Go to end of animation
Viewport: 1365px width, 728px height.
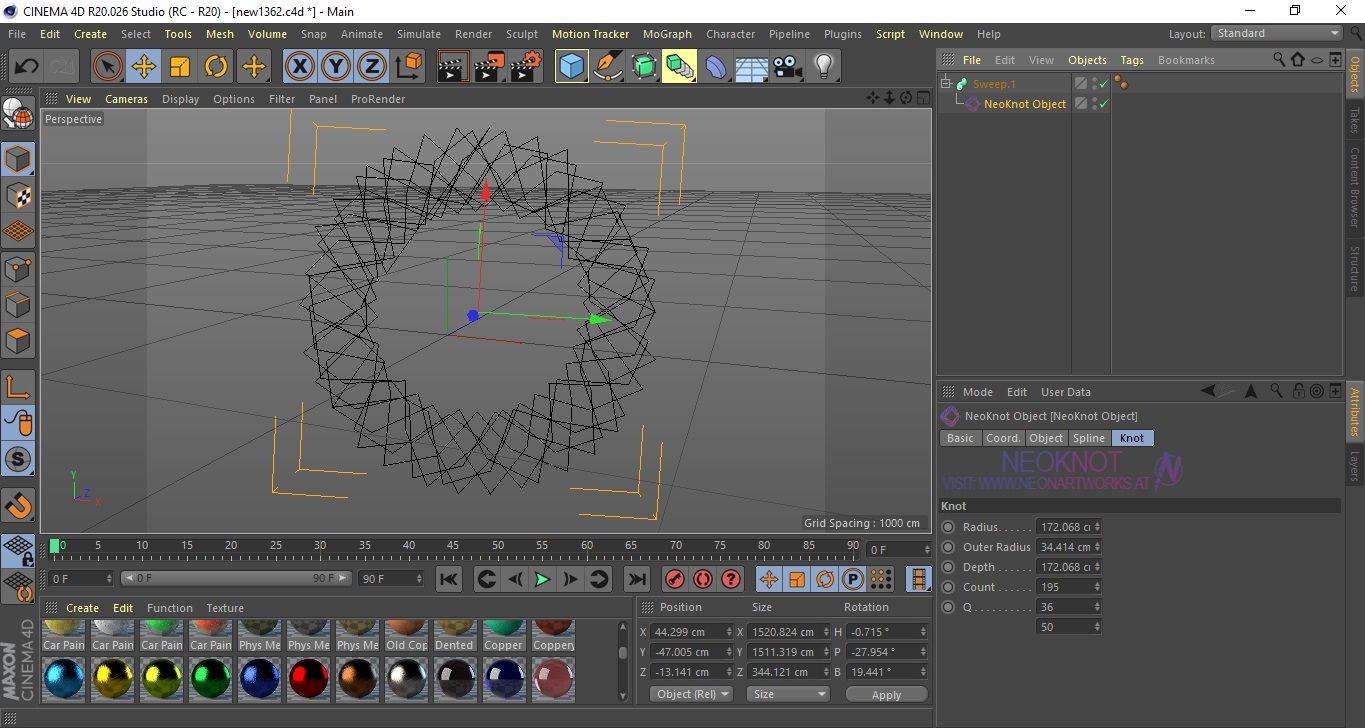636,579
